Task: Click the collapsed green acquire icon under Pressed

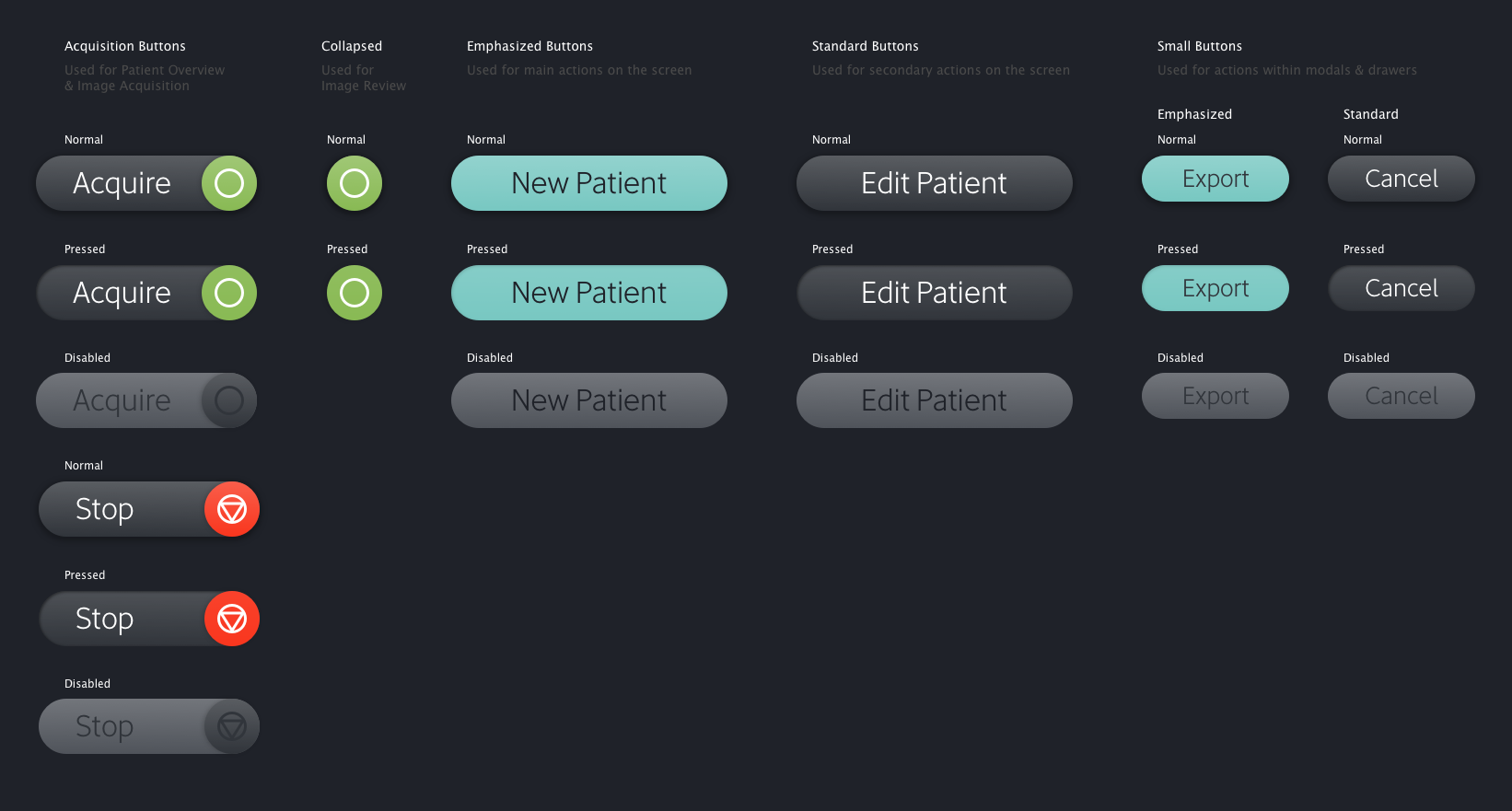Action: tap(355, 293)
